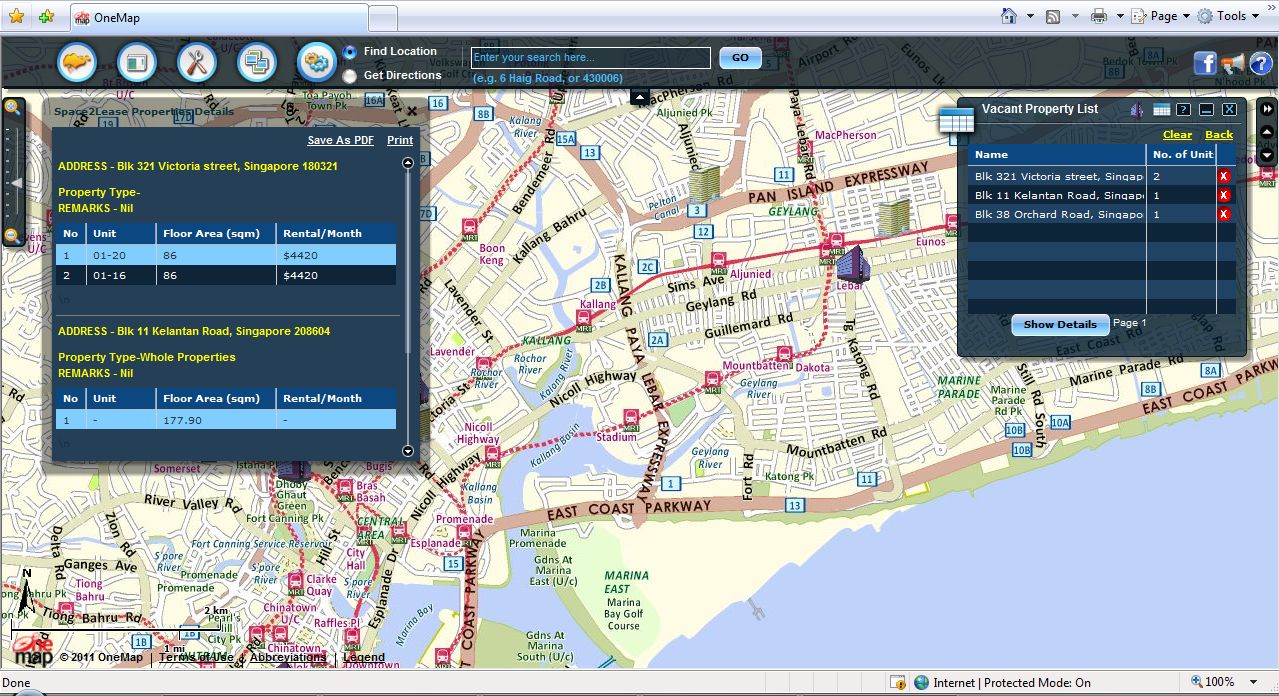
Task: Click the browser Favorites star icon
Action: (17, 17)
